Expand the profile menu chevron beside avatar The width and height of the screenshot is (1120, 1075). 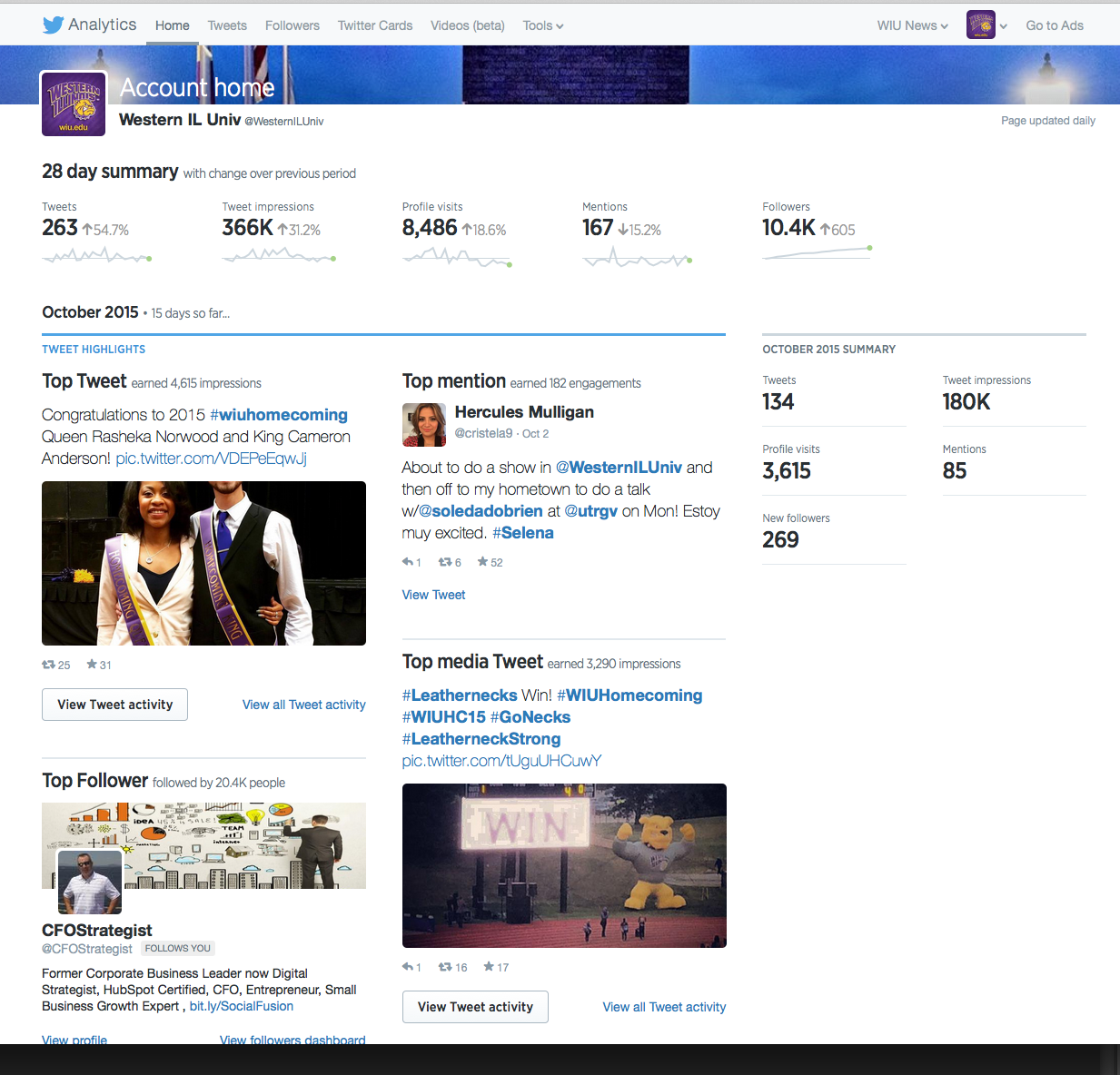[1004, 26]
